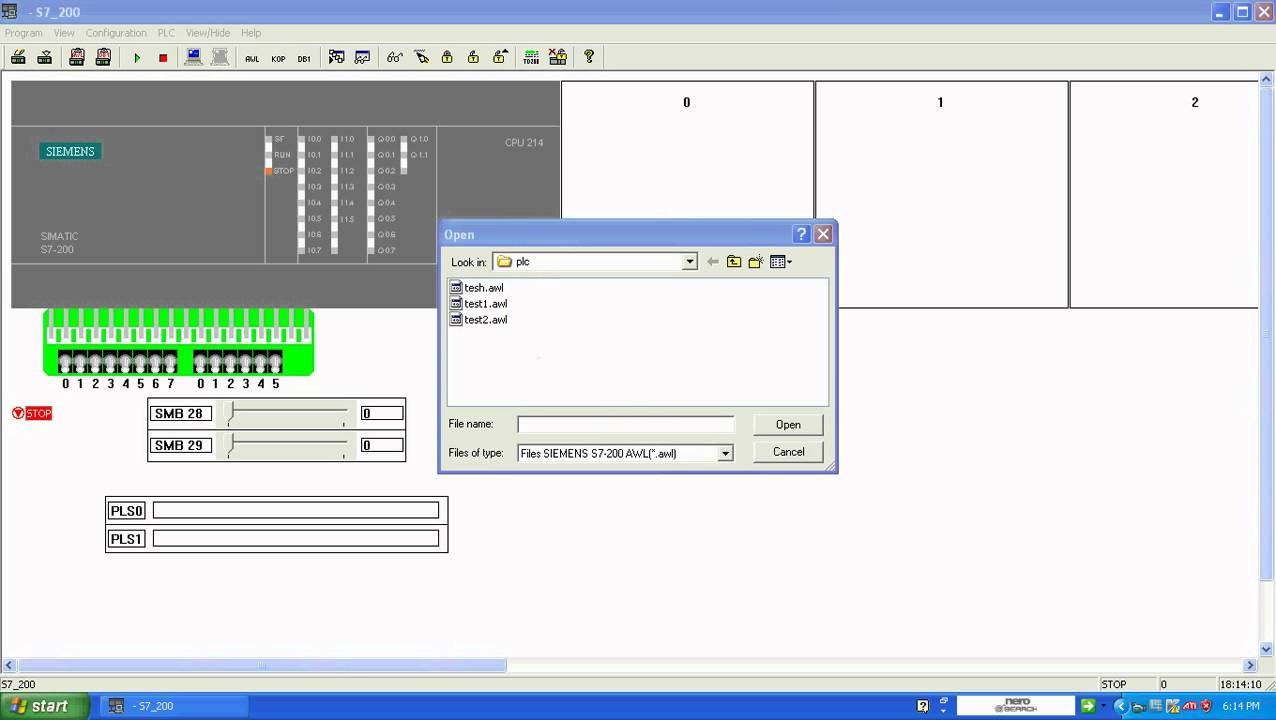Click the PLS1 pulse output field
Image resolution: width=1276 pixels, height=720 pixels.
[x=296, y=539]
